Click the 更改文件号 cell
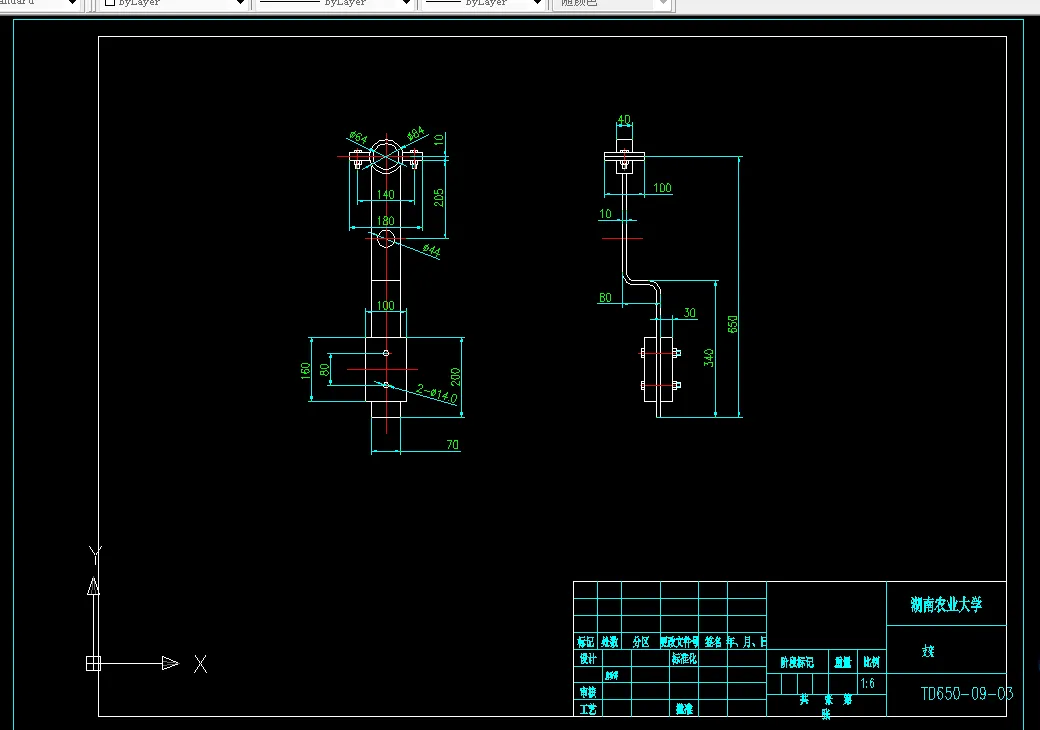 coord(679,642)
